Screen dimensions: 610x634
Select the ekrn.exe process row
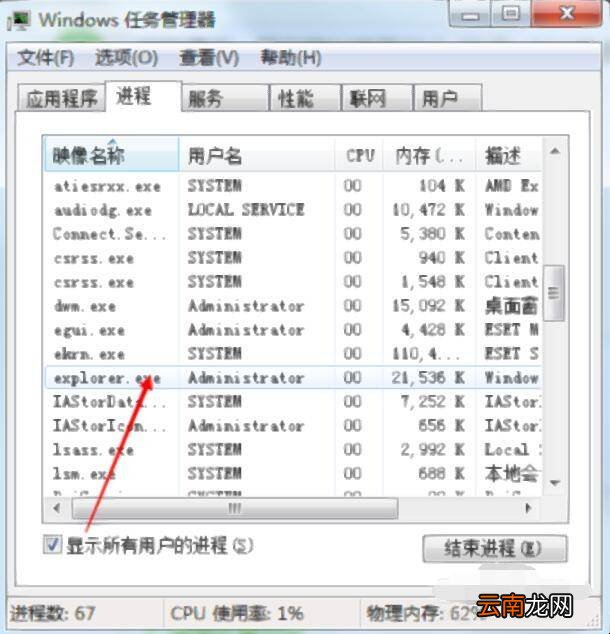click(x=293, y=354)
